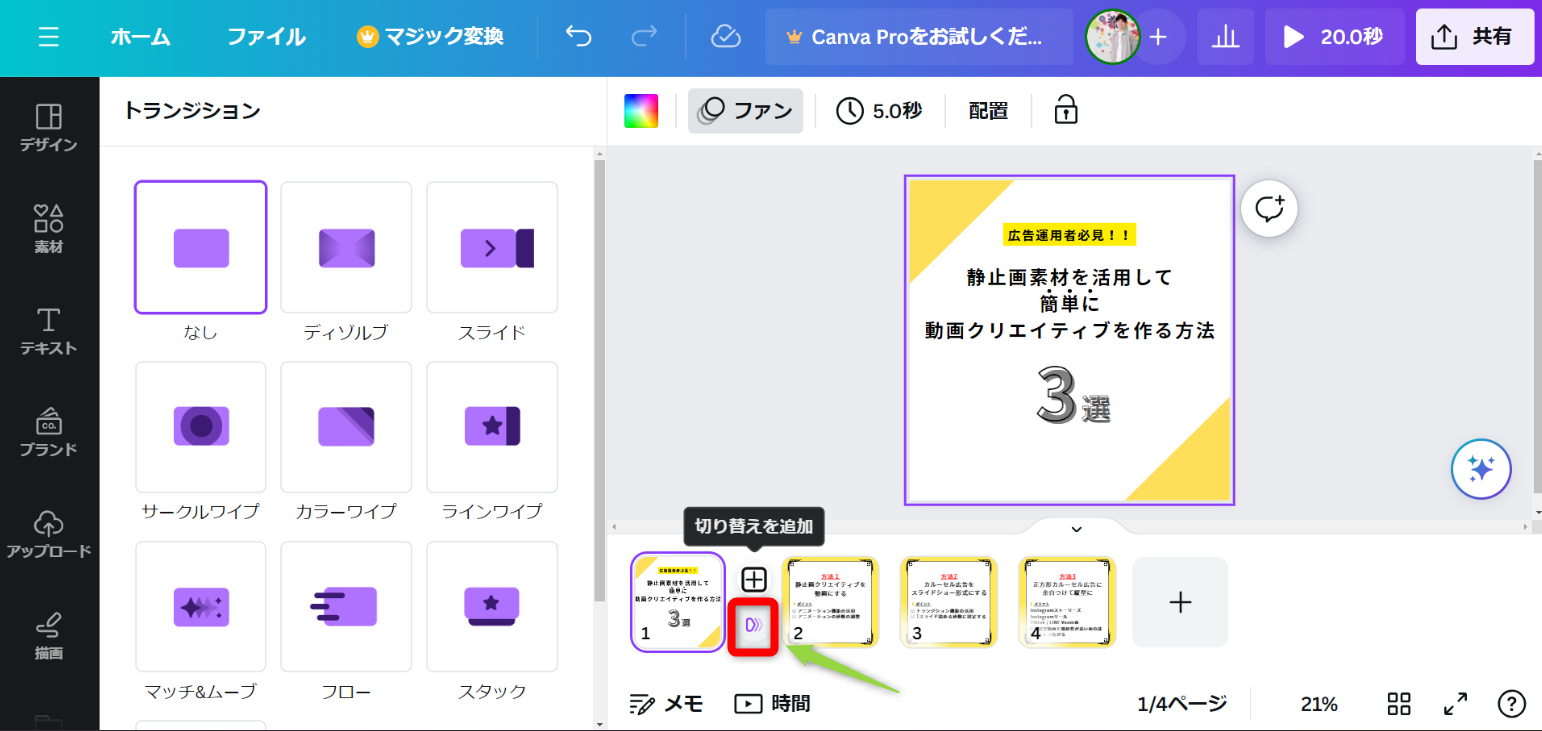The height and width of the screenshot is (731, 1542).
Task: Click the undo arrow icon
Action: pyautogui.click(x=578, y=37)
